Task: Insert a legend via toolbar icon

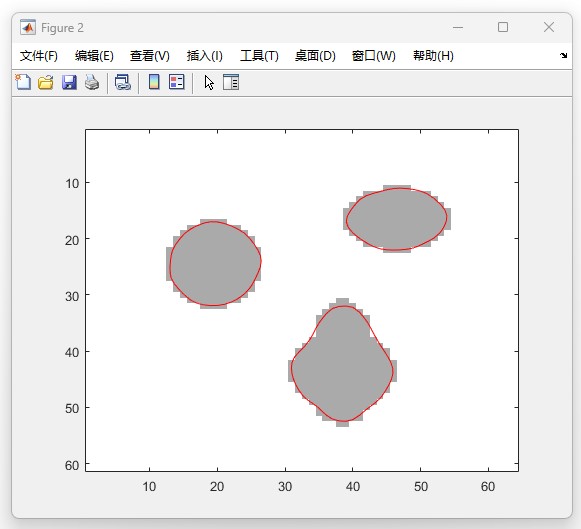Action: 177,82
